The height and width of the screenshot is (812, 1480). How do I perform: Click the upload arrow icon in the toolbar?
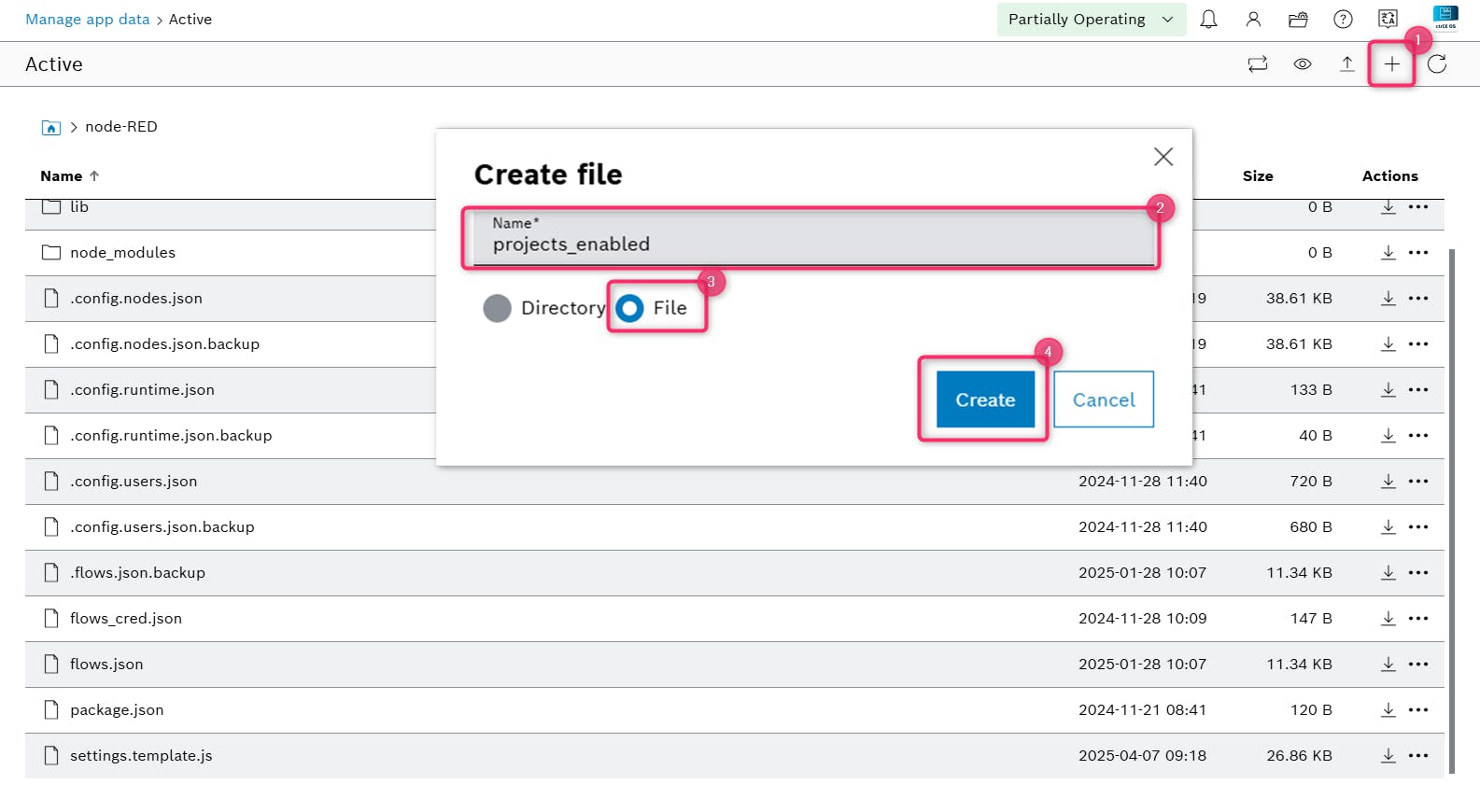tap(1346, 64)
